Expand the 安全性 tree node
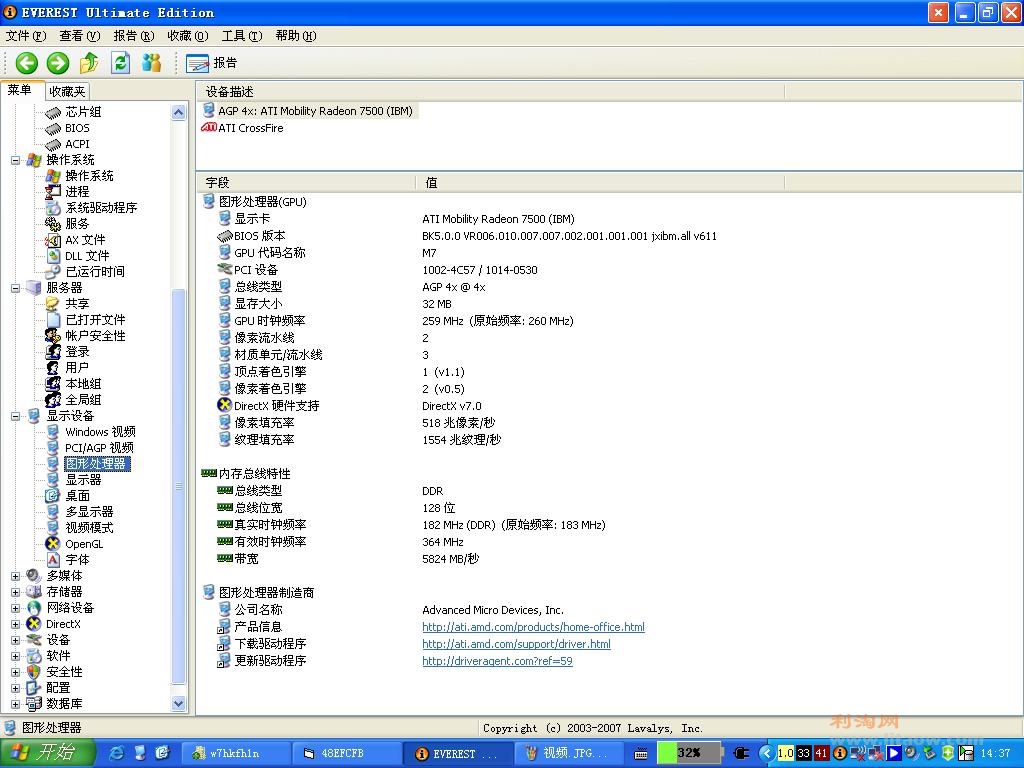This screenshot has width=1024, height=768. coord(16,672)
